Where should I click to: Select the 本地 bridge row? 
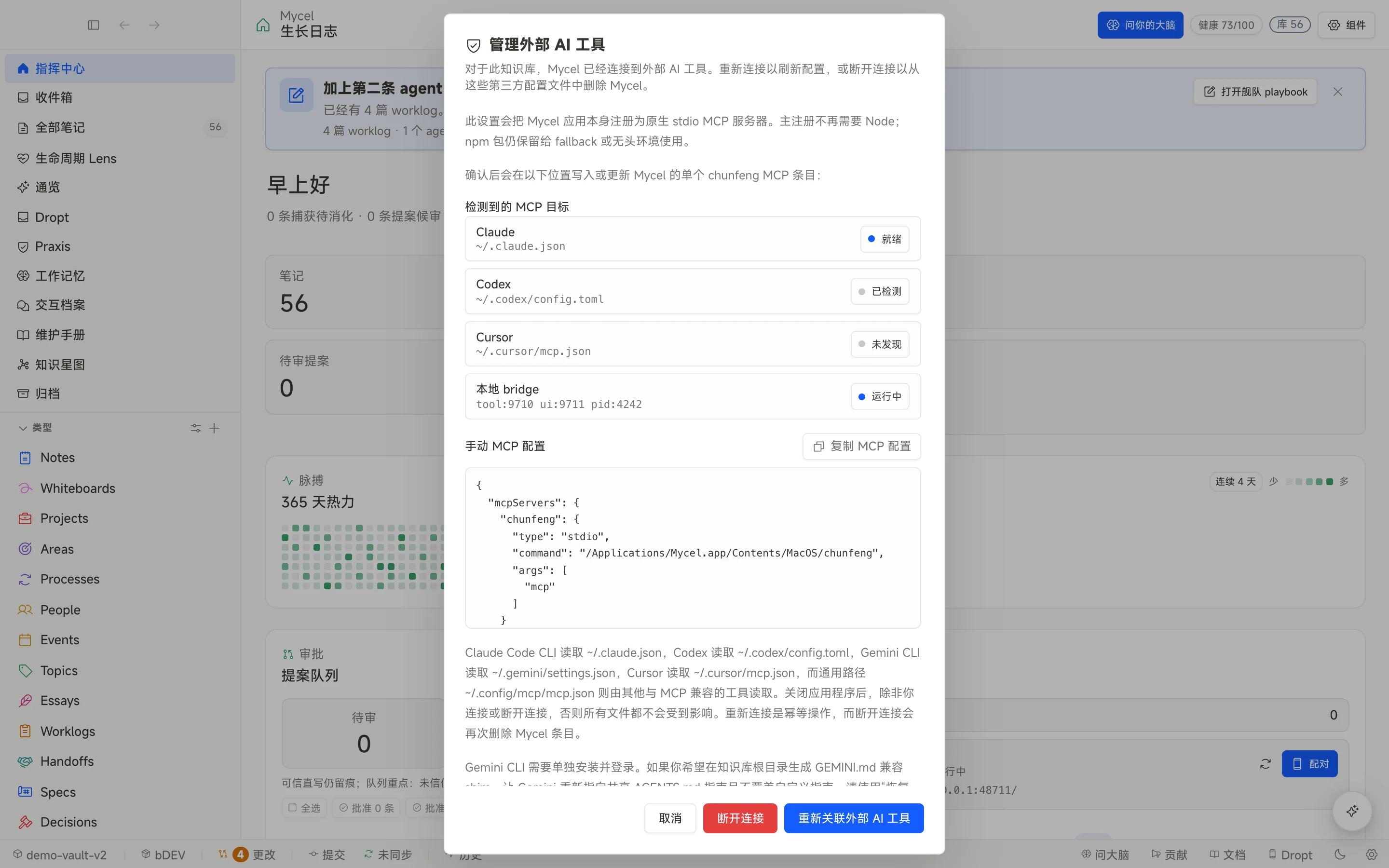(693, 396)
